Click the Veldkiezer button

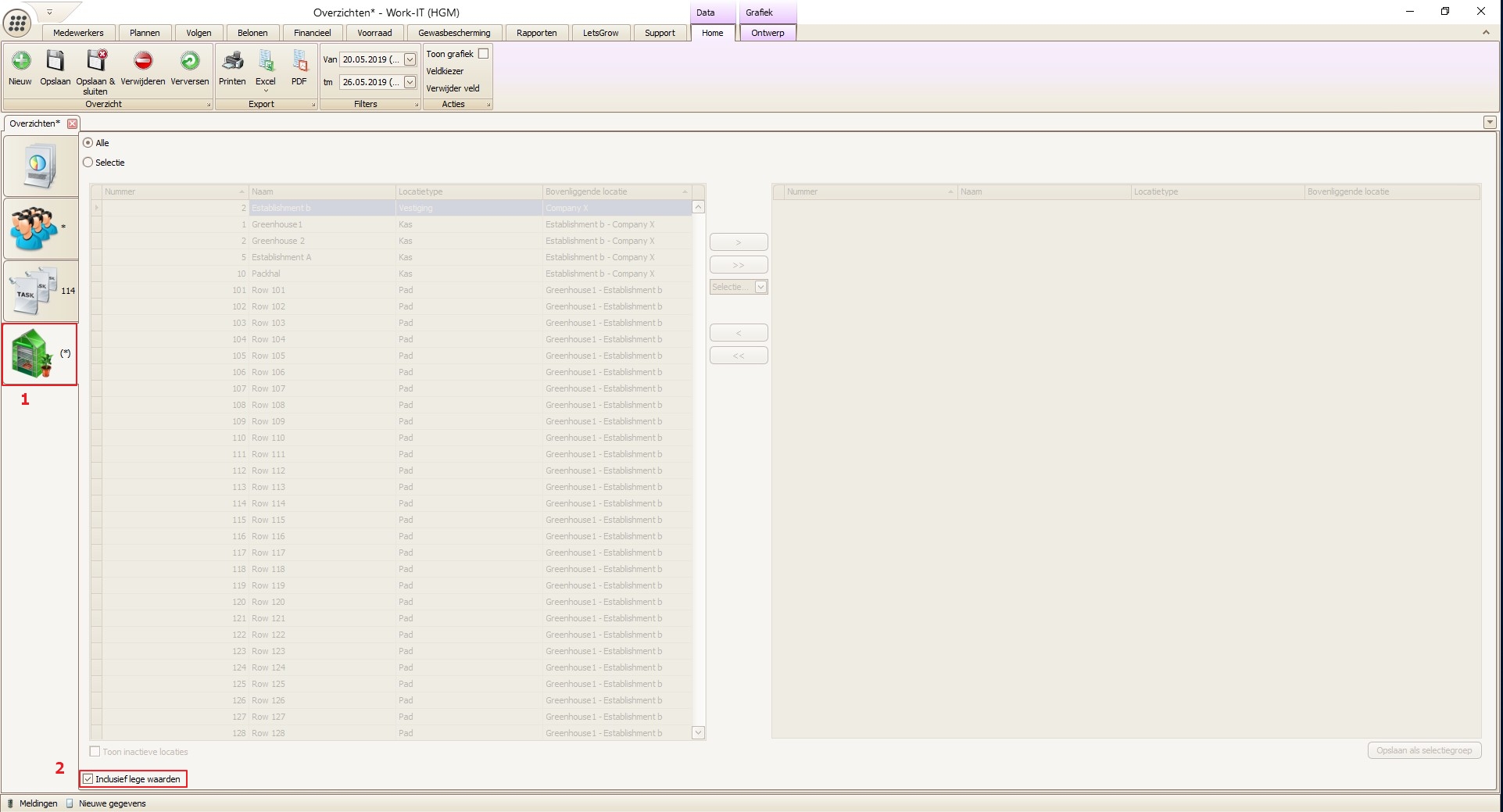tap(445, 71)
